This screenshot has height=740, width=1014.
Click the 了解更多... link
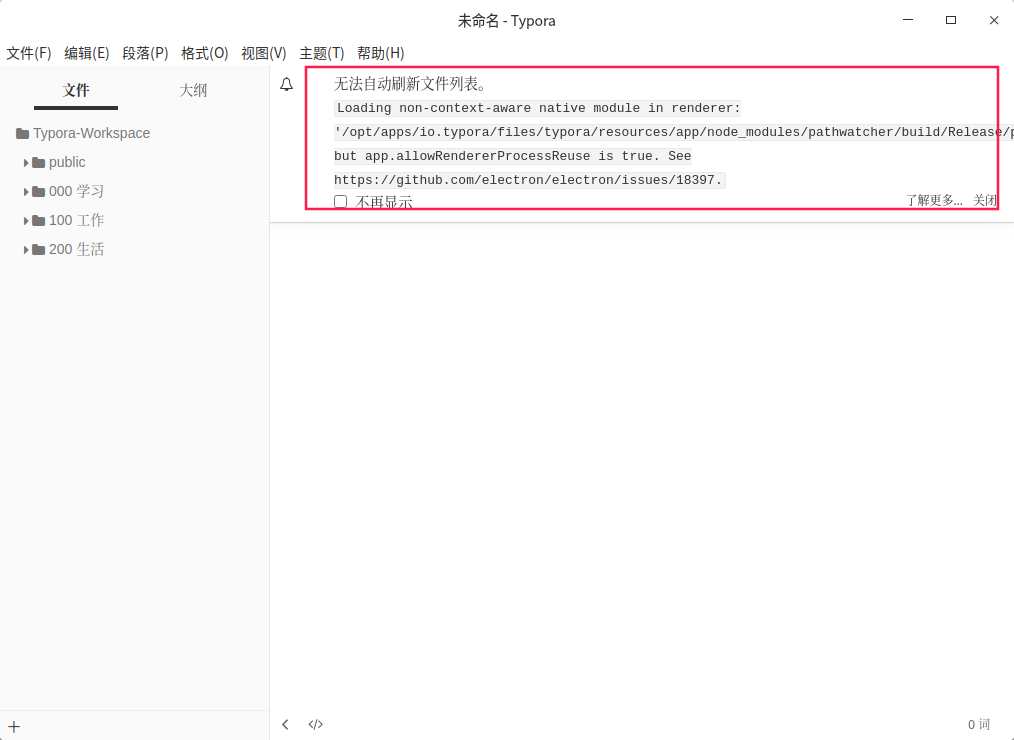pyautogui.click(x=934, y=201)
